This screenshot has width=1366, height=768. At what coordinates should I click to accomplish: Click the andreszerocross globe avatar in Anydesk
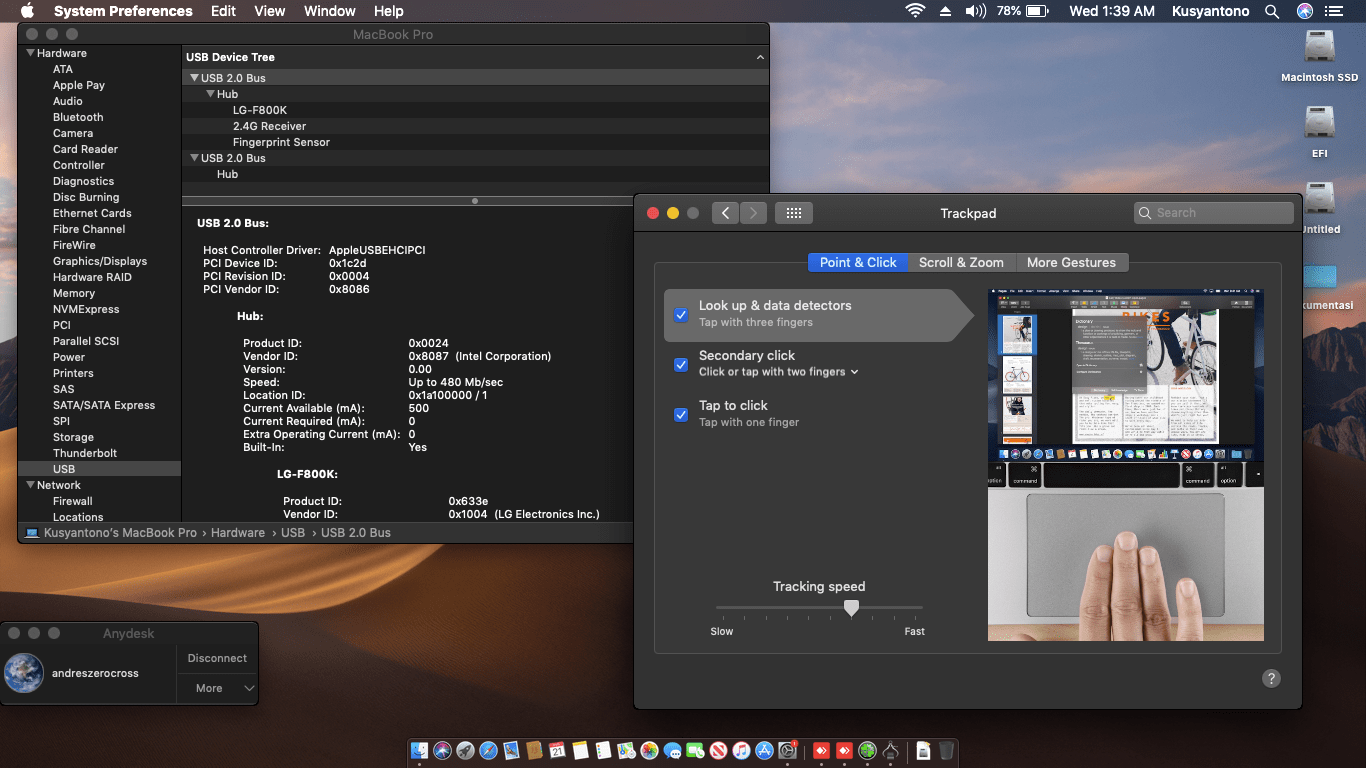(24, 673)
